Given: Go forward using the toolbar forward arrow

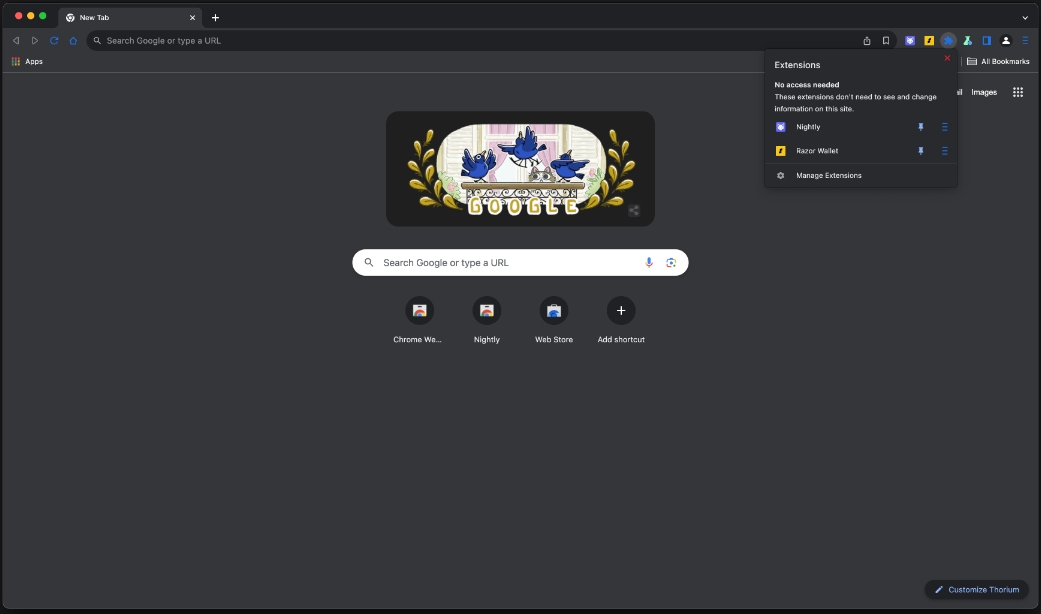Looking at the screenshot, I should click(35, 40).
